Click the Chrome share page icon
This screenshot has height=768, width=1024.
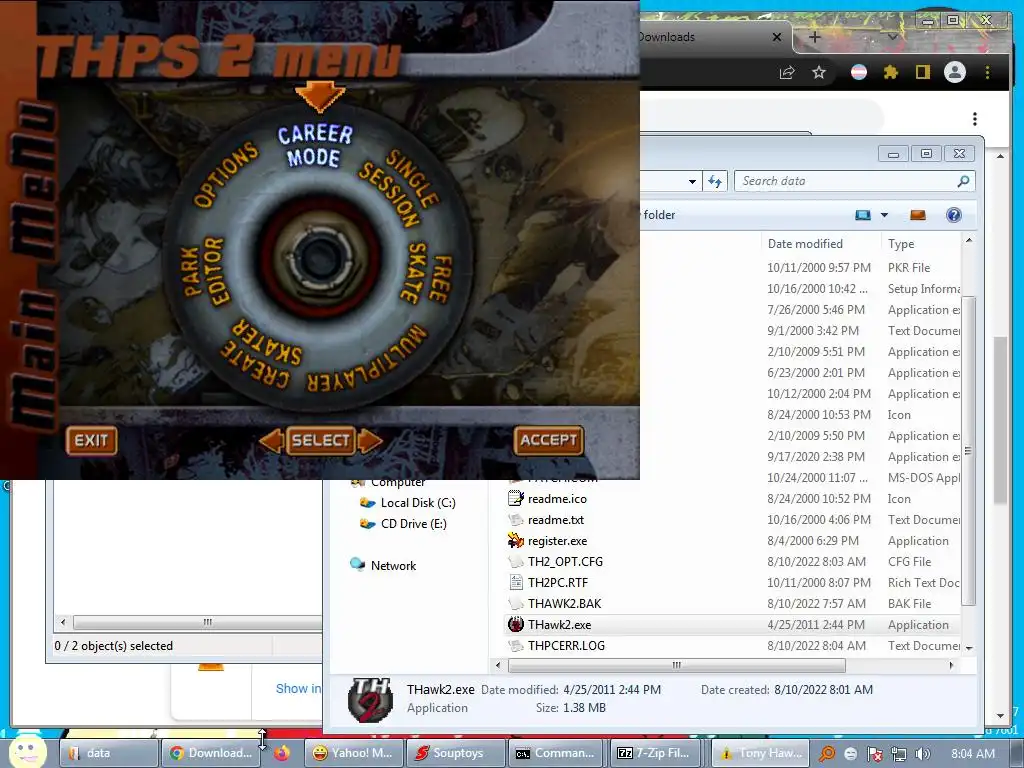click(787, 72)
